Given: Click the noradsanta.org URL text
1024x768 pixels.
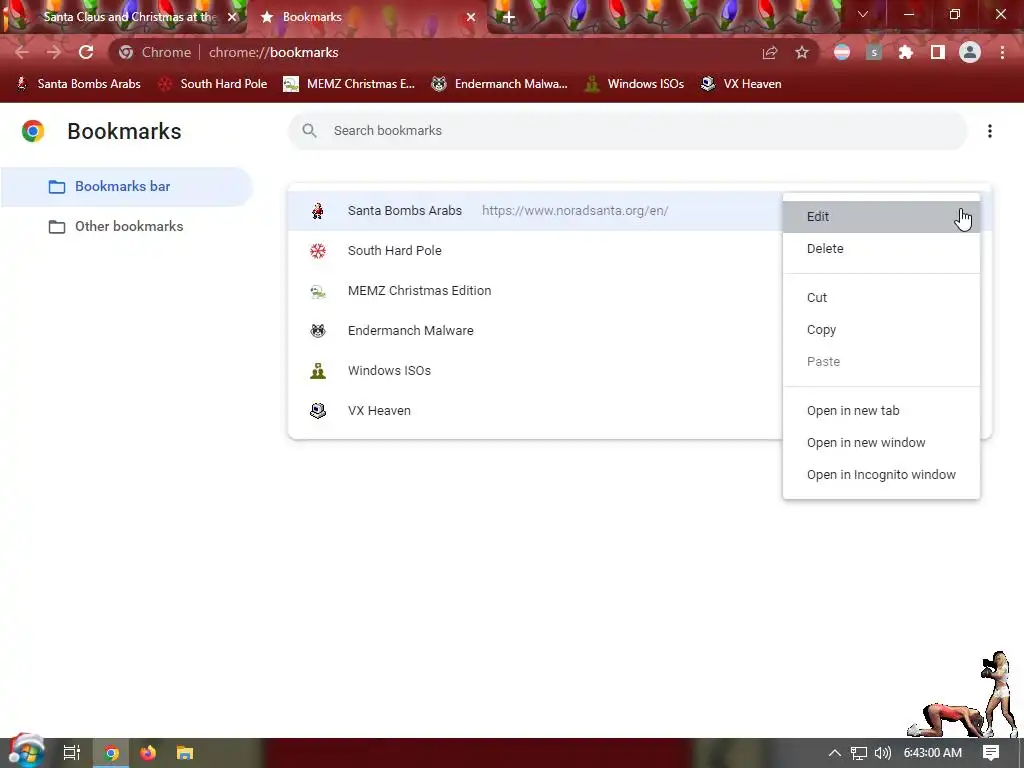Looking at the screenshot, I should (575, 210).
